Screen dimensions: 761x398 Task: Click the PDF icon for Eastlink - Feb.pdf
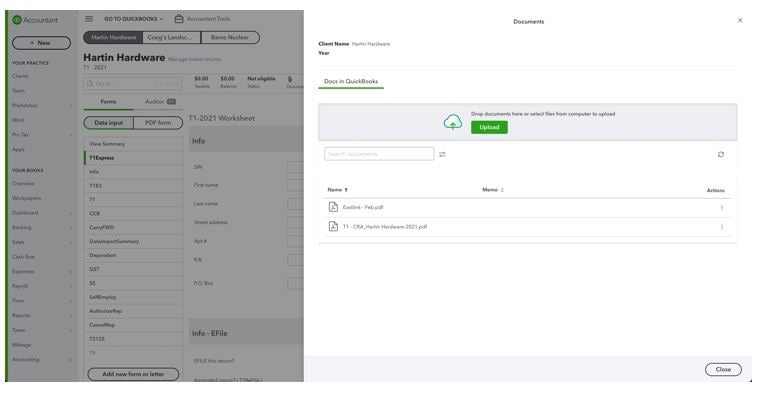[x=333, y=207]
